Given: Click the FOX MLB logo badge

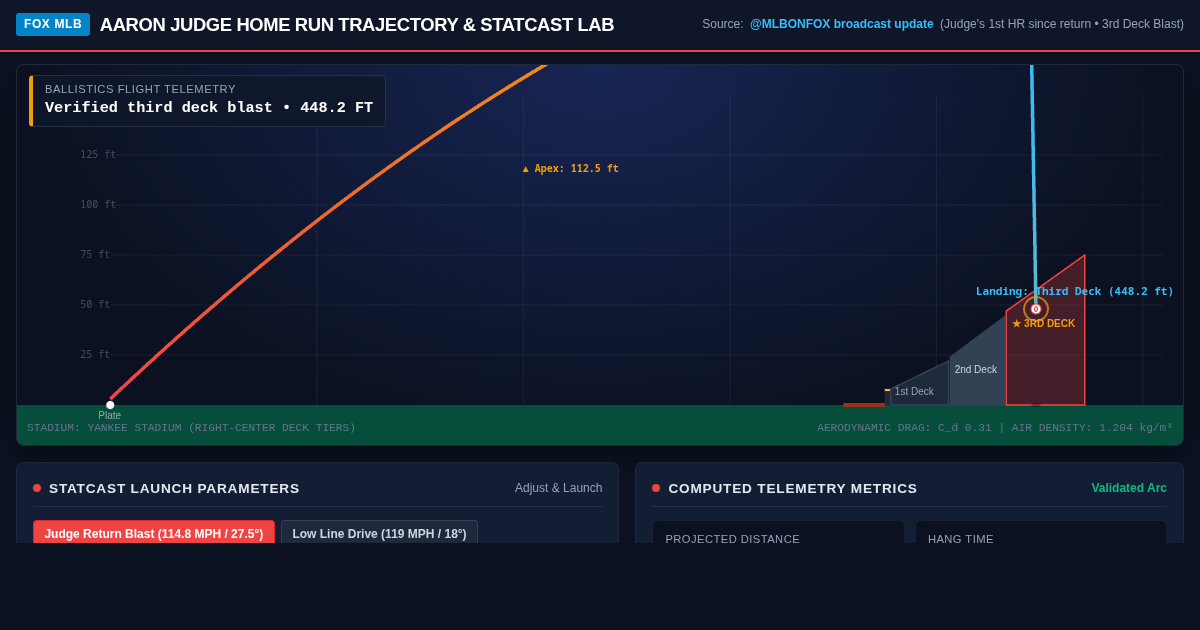Looking at the screenshot, I should [53, 24].
